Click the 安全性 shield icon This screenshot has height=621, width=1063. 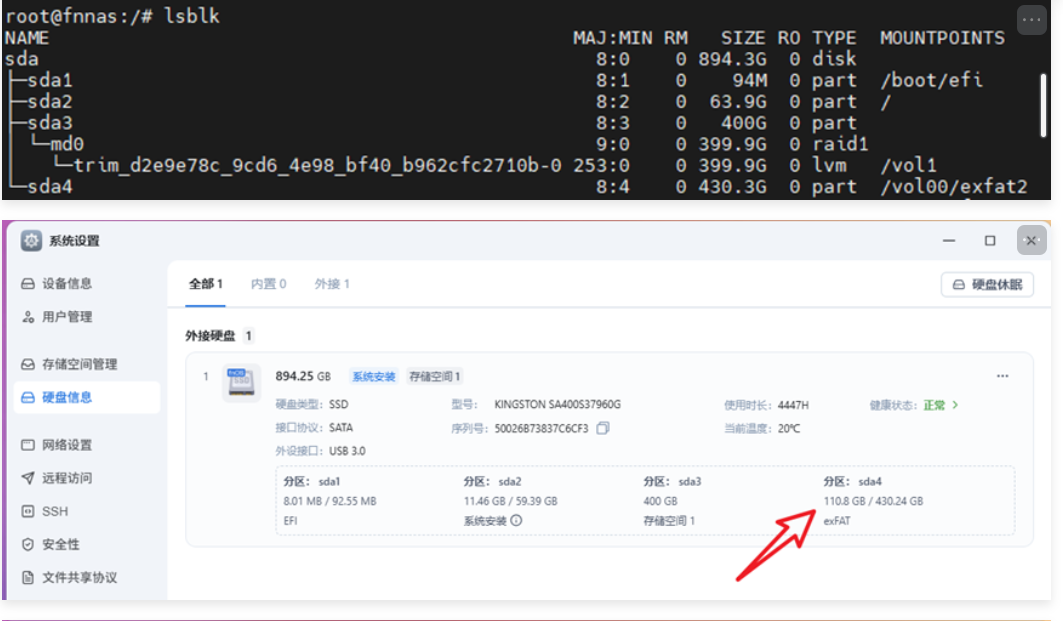coord(28,544)
